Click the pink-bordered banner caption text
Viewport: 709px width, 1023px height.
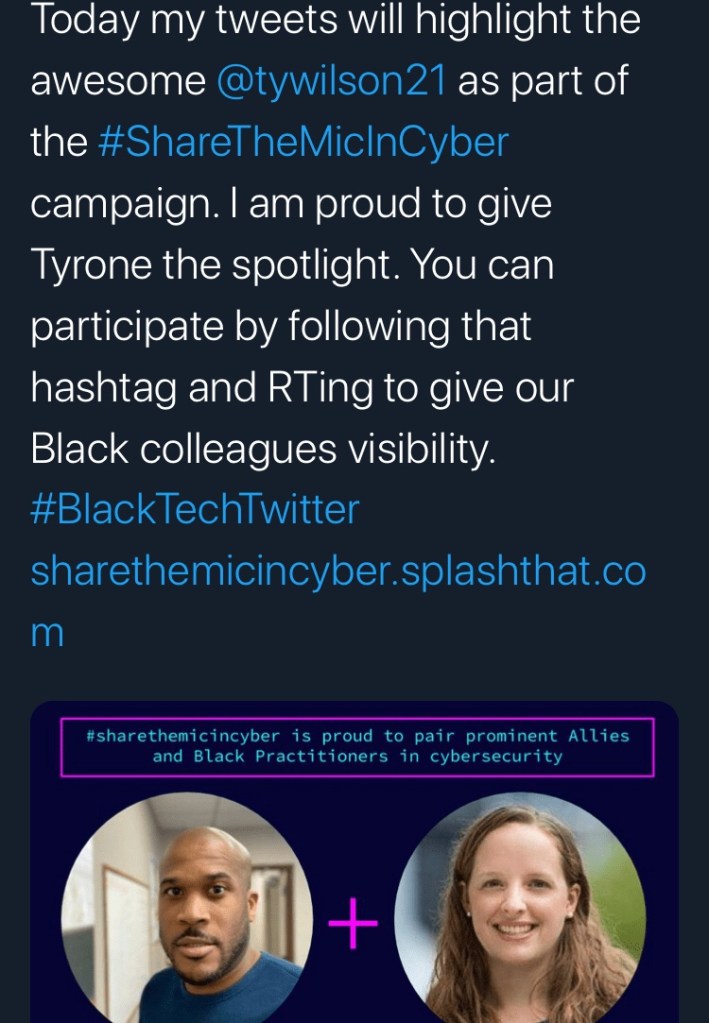tap(357, 746)
